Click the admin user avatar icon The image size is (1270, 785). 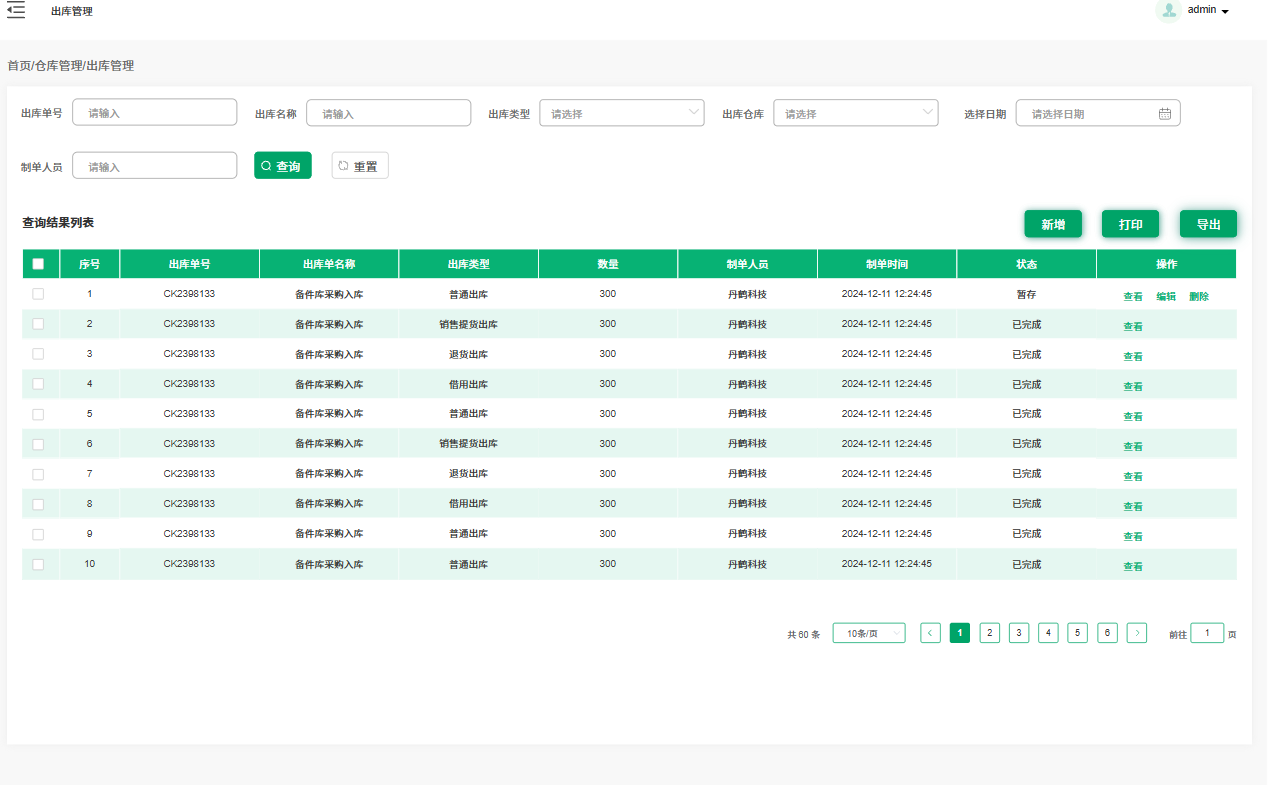1168,11
